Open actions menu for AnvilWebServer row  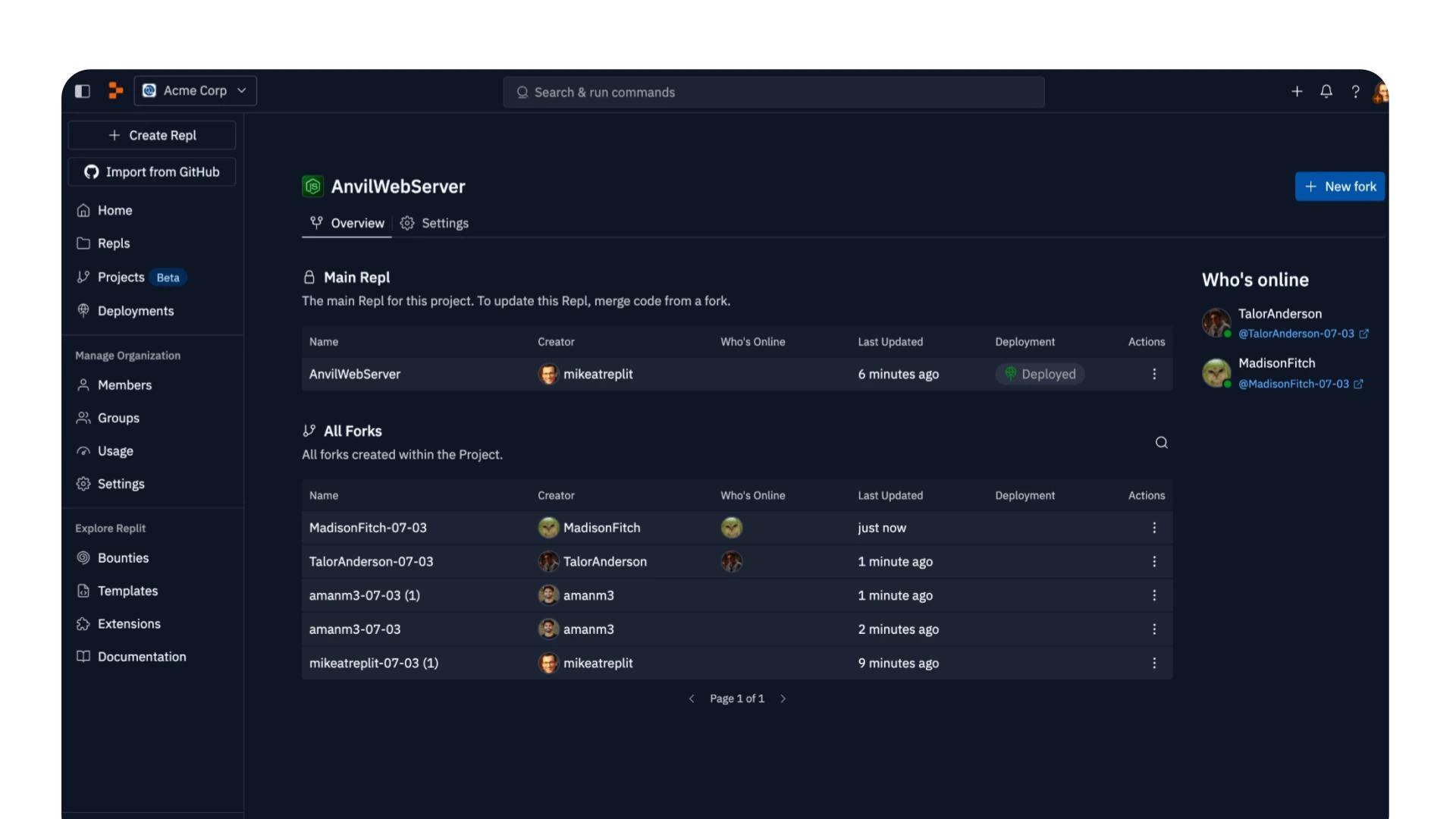click(x=1154, y=374)
